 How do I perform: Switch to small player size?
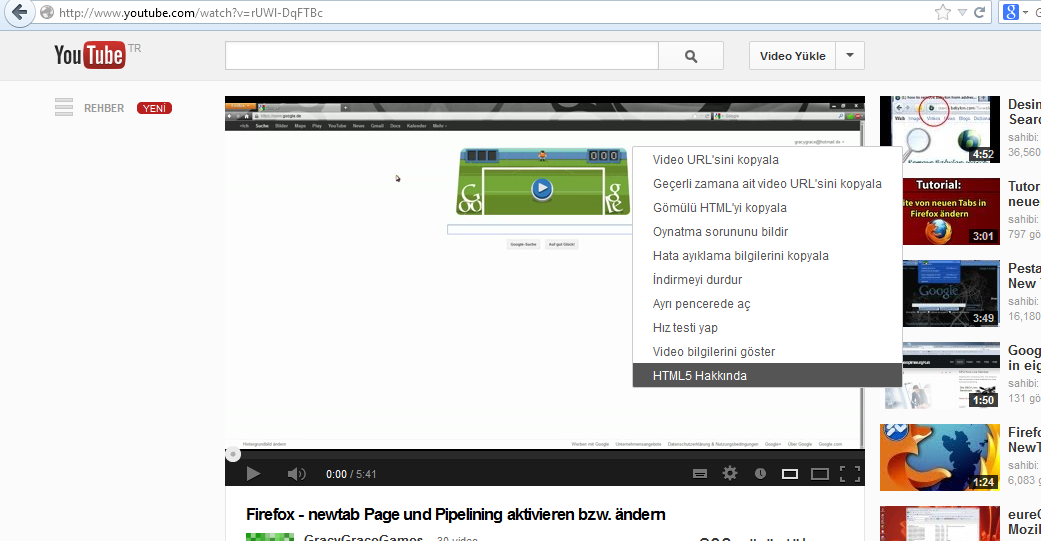click(x=789, y=474)
